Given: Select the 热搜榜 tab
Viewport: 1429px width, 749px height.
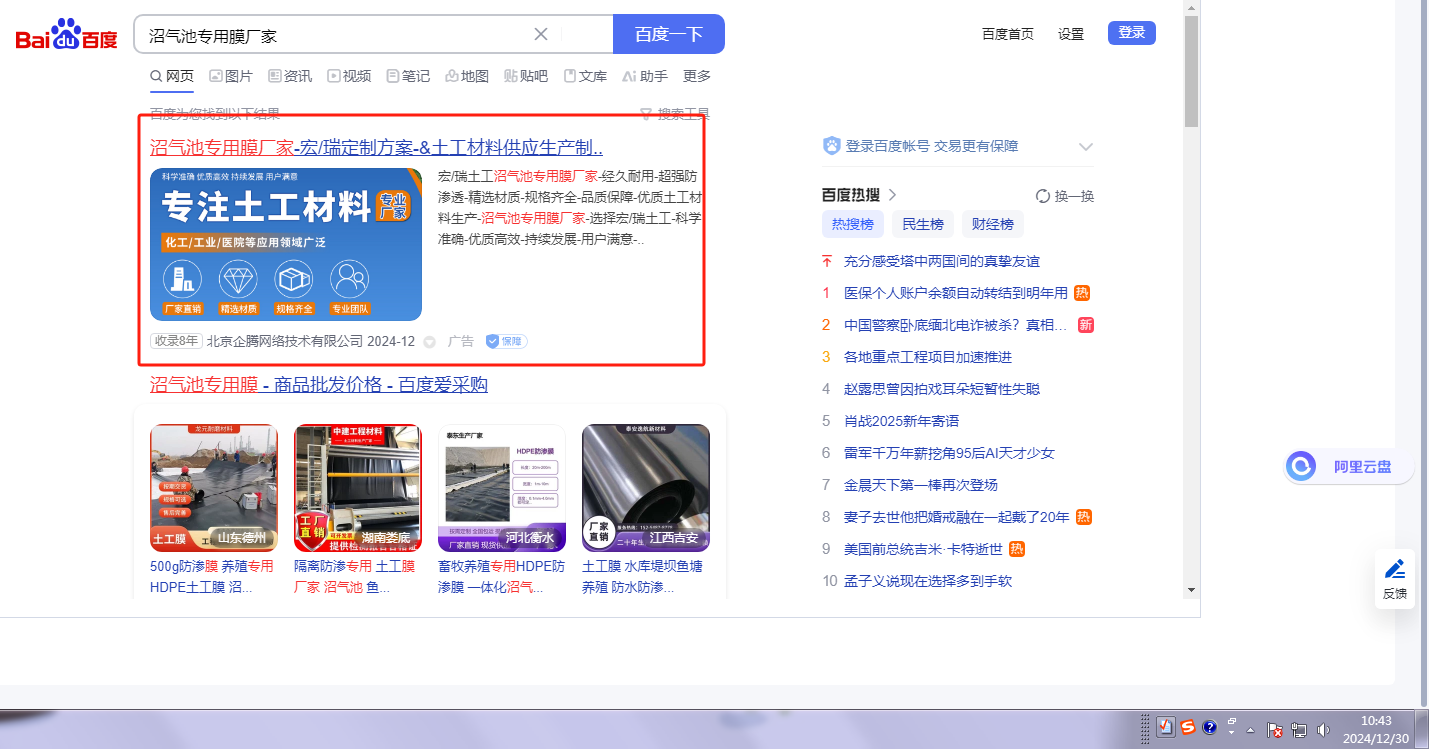Looking at the screenshot, I should pyautogui.click(x=853, y=224).
